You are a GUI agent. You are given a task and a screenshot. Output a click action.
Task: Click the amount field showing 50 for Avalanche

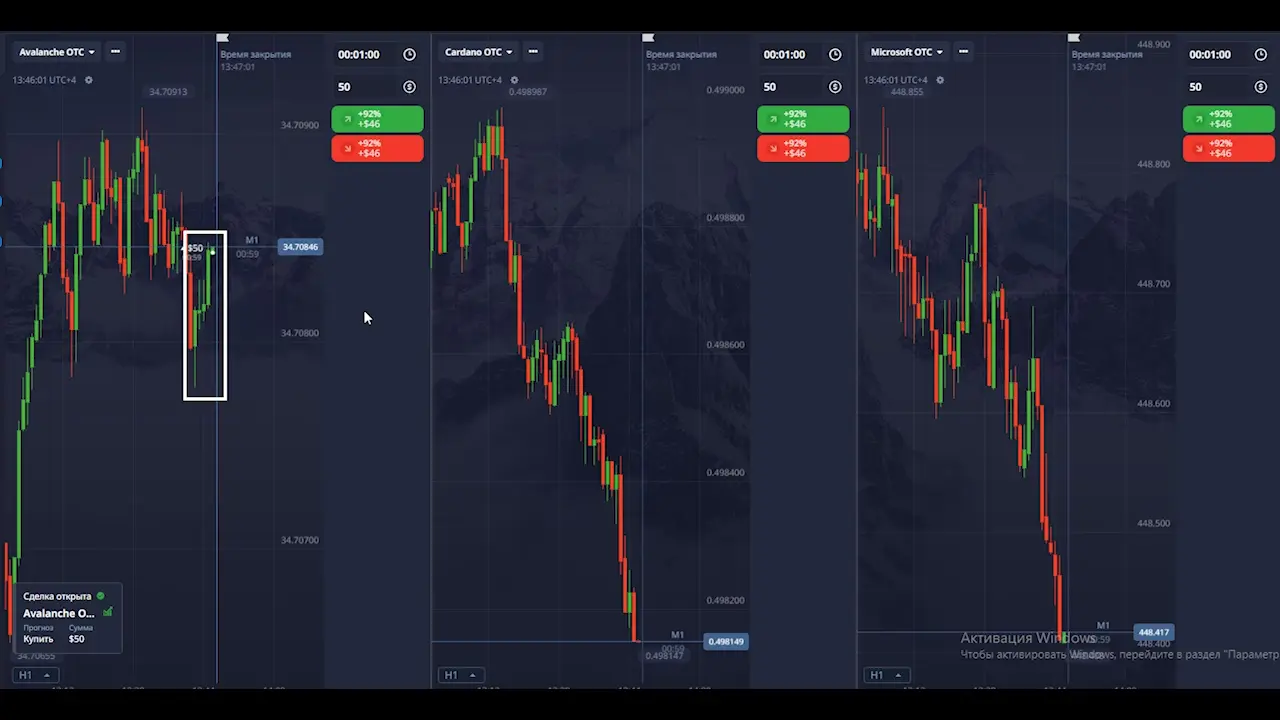[365, 87]
